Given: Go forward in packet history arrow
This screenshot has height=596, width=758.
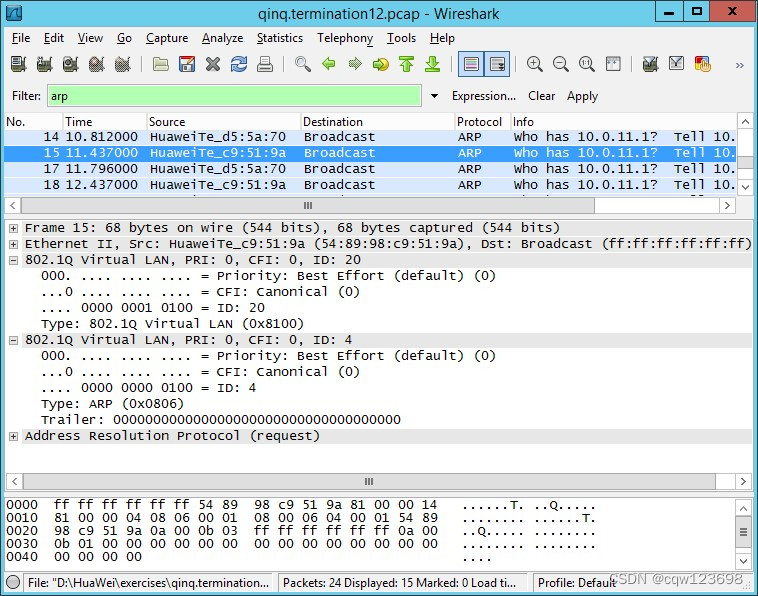Looking at the screenshot, I should [x=355, y=64].
